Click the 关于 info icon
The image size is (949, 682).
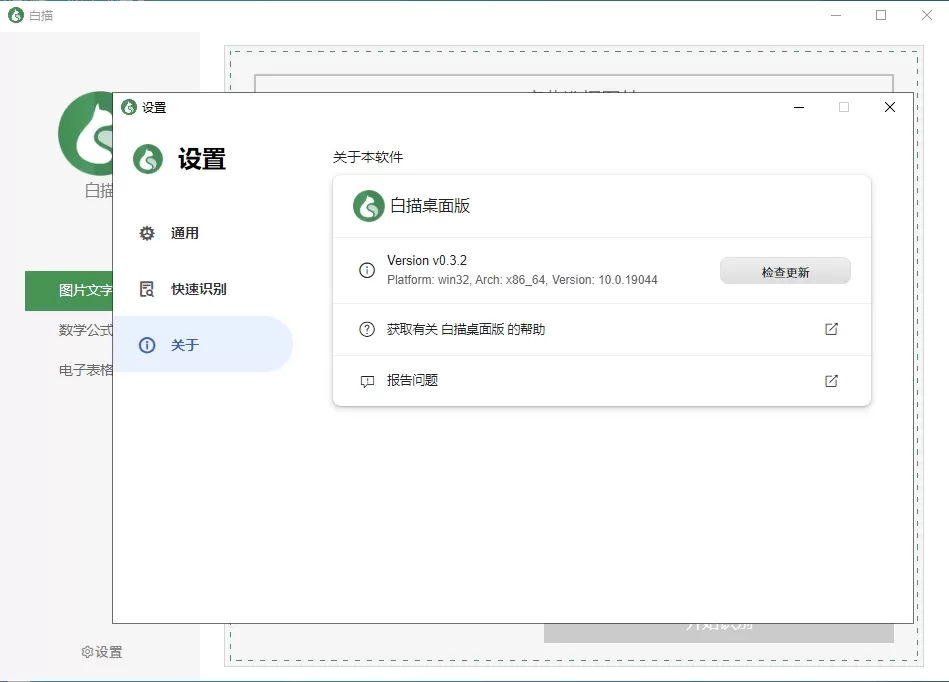coord(147,344)
